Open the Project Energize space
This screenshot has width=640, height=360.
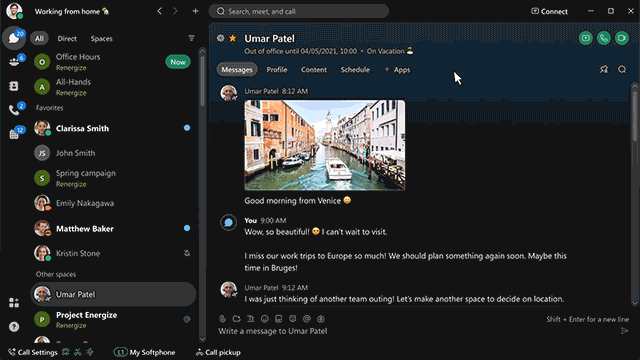pos(113,320)
